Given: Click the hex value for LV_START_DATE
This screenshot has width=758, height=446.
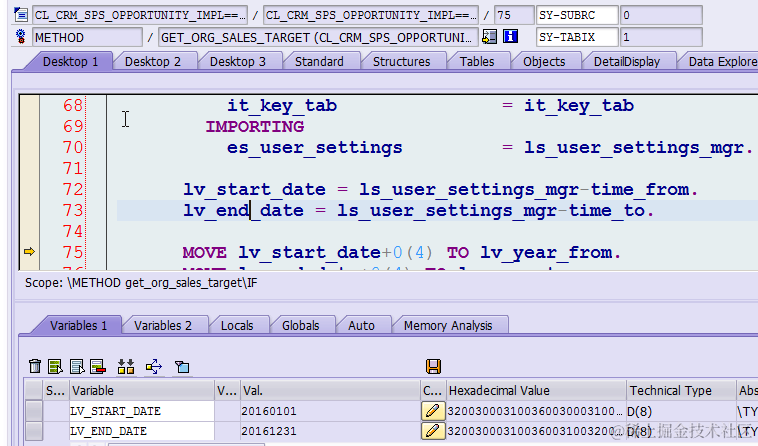Looking at the screenshot, I should pyautogui.click(x=536, y=411).
